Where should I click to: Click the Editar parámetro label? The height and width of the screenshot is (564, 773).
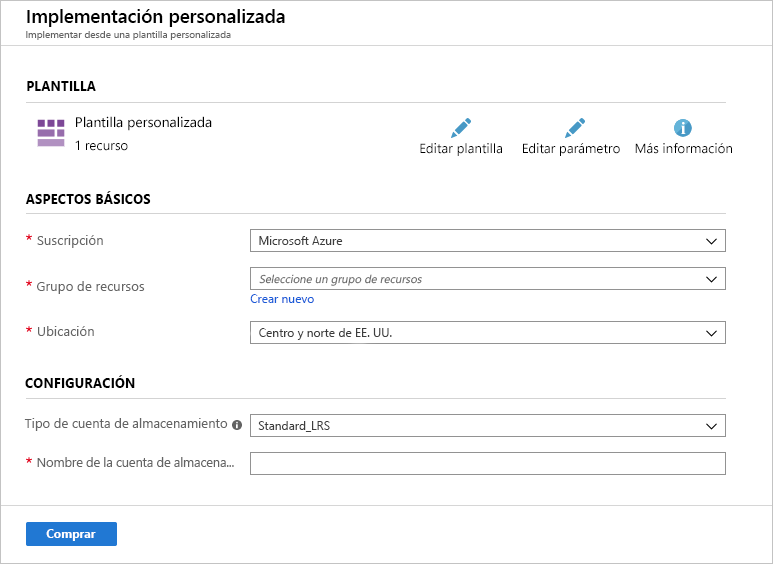(x=571, y=148)
